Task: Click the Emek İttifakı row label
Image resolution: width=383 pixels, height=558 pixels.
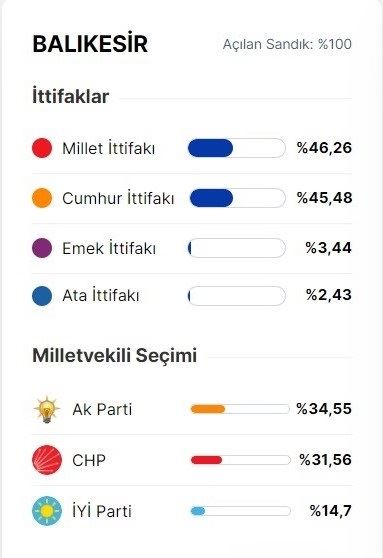Action: [109, 248]
